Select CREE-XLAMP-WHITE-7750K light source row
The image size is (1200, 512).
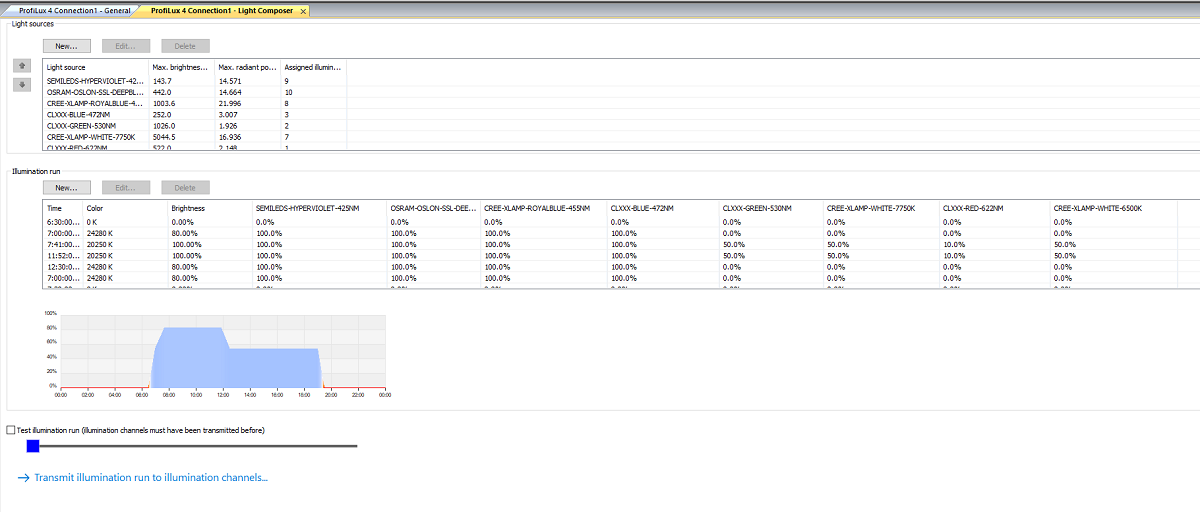coord(195,137)
